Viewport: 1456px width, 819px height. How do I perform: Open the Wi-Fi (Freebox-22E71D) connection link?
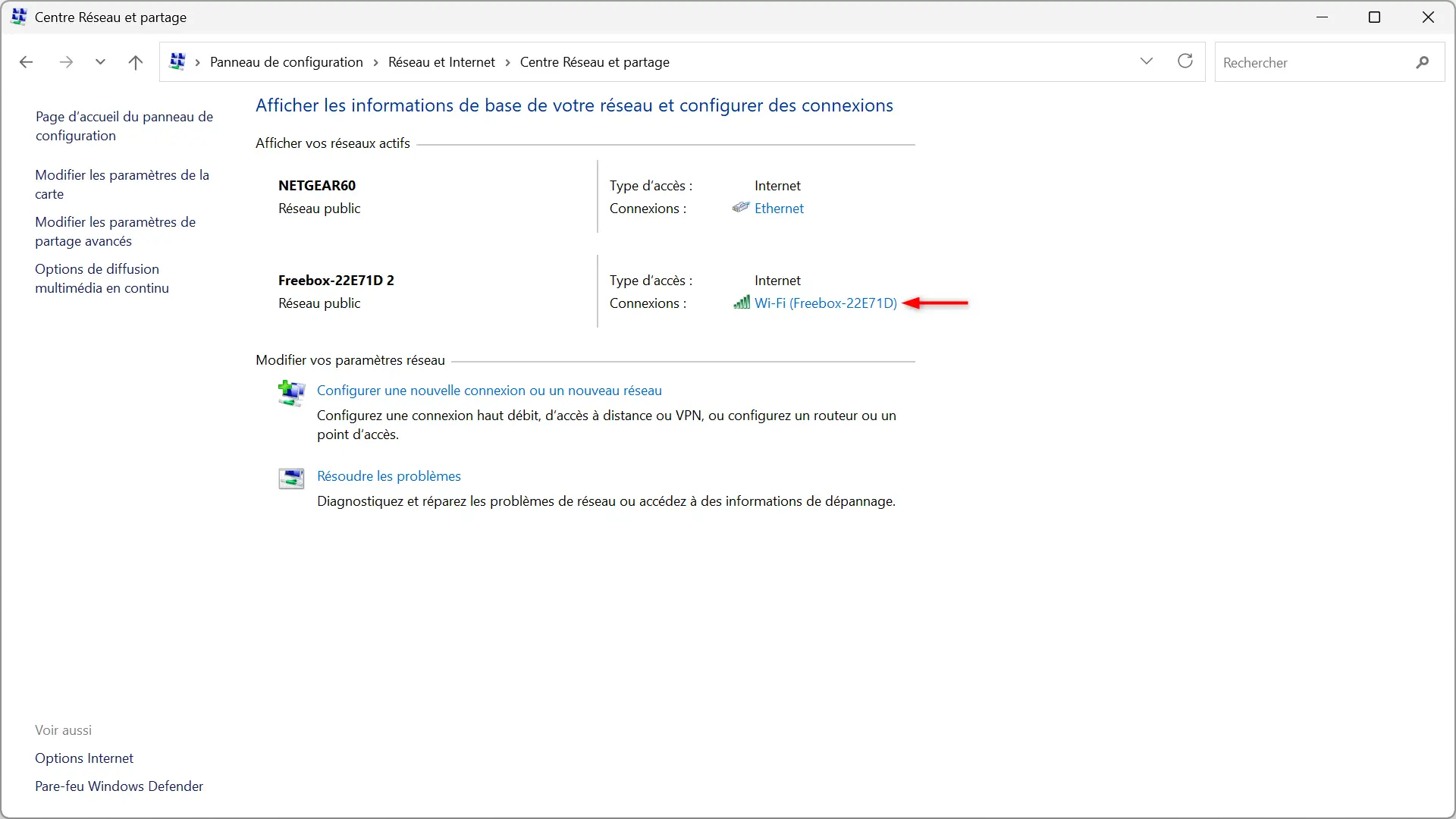[x=826, y=303]
